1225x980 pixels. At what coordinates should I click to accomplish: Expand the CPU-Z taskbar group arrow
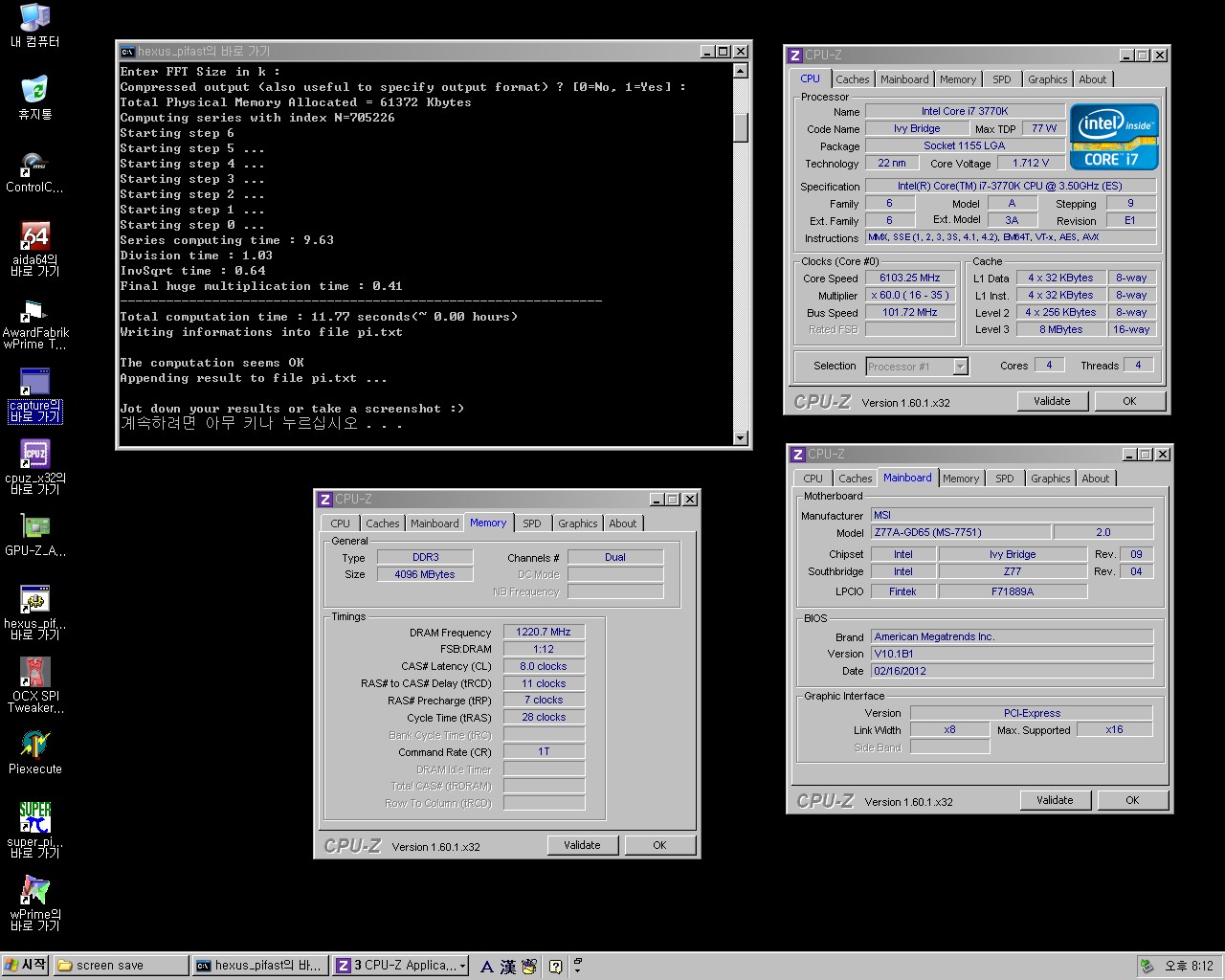pyautogui.click(x=463, y=967)
